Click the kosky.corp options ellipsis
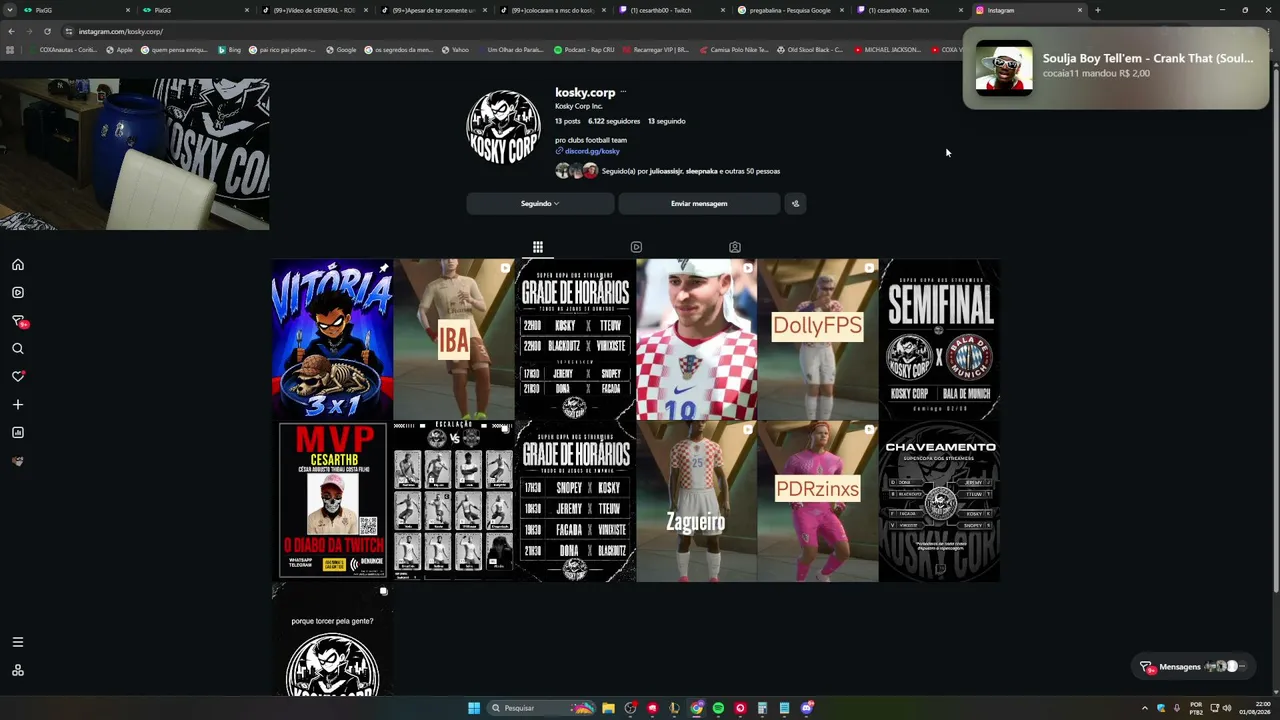The image size is (1280, 720). (x=623, y=92)
